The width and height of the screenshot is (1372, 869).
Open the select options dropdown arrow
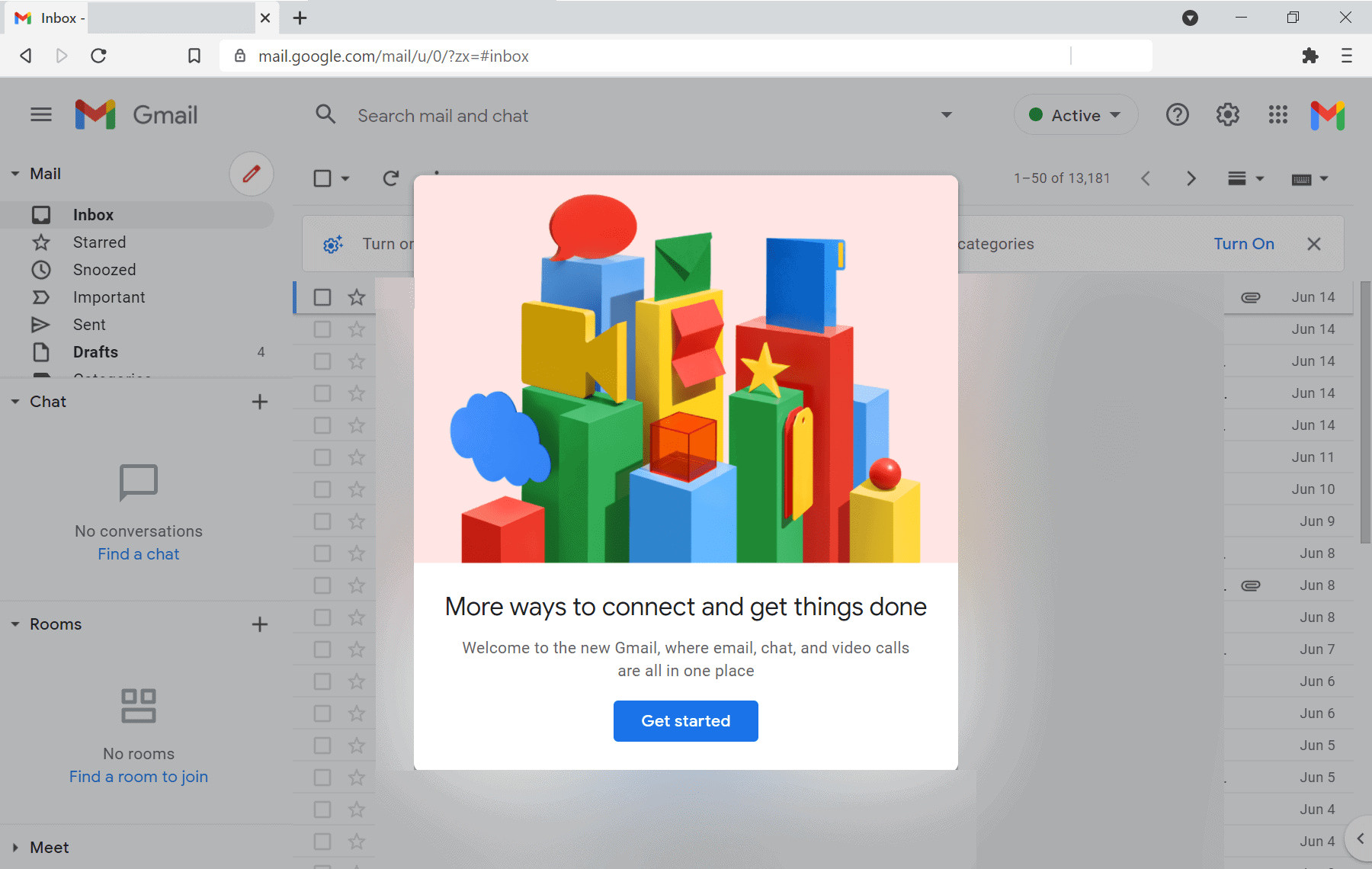[x=345, y=178]
